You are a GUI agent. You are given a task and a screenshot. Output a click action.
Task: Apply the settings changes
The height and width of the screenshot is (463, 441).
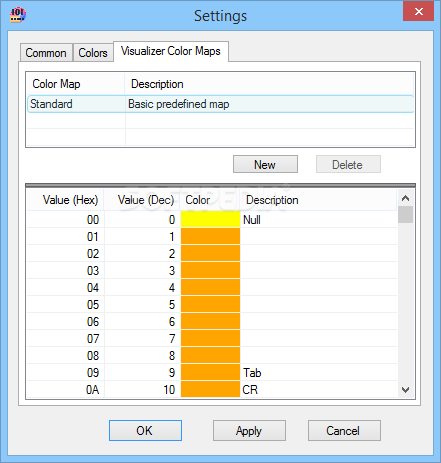[x=249, y=431]
